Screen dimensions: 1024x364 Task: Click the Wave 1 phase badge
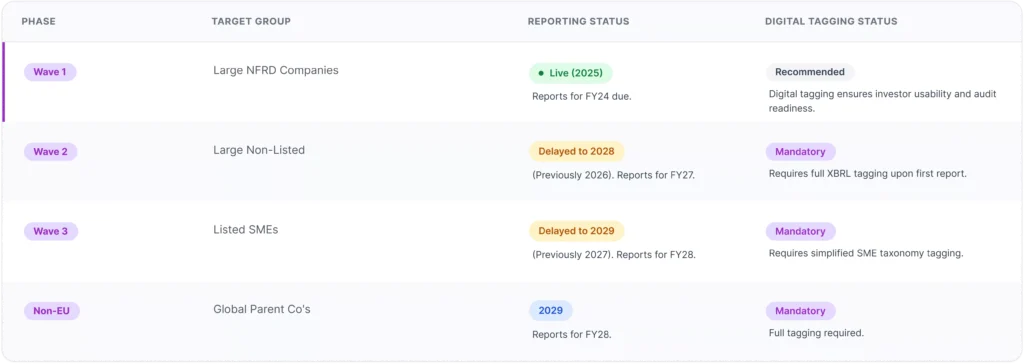pos(50,72)
